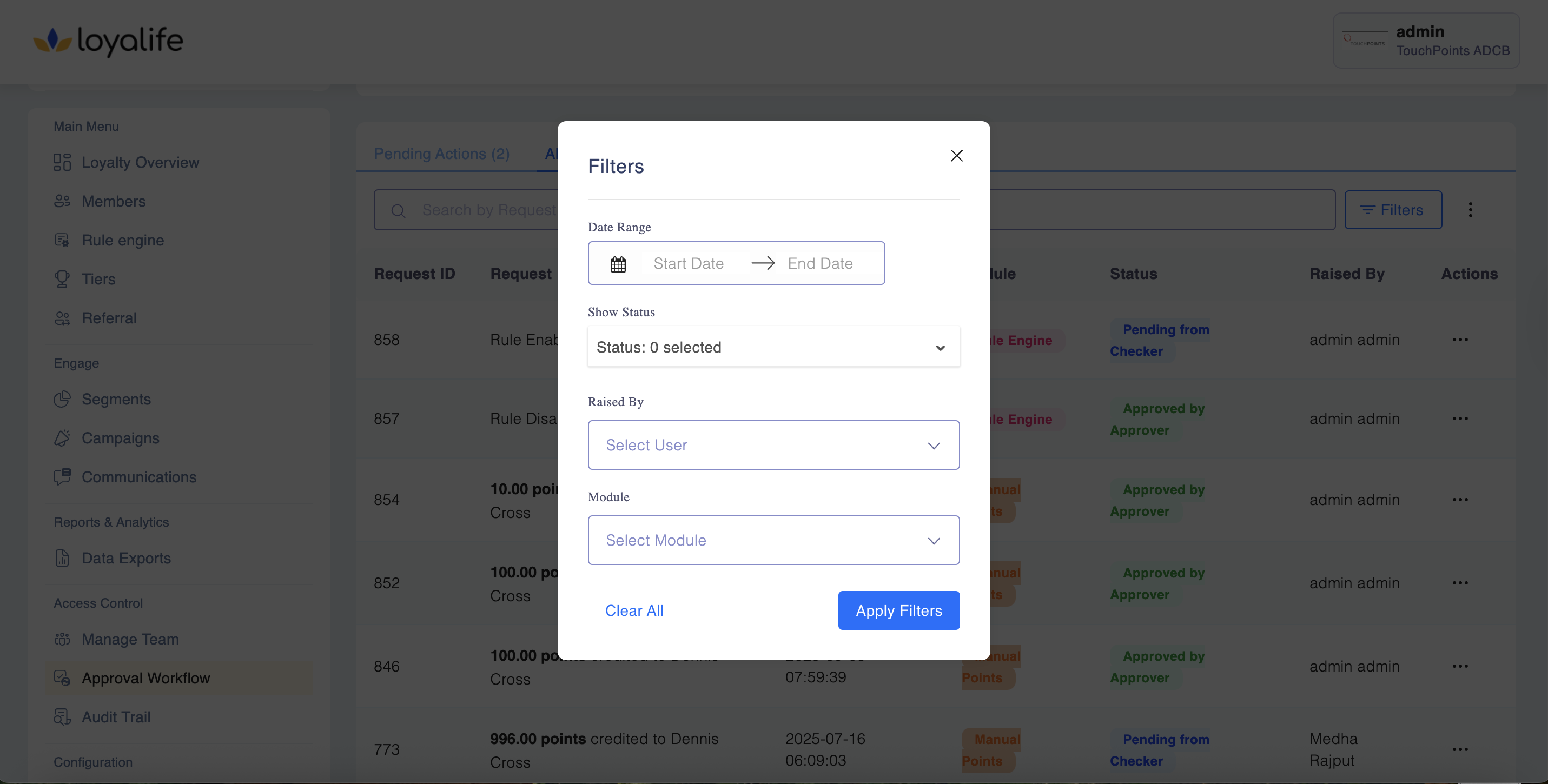Click the Data Exports file icon
1548x784 pixels.
click(62, 558)
